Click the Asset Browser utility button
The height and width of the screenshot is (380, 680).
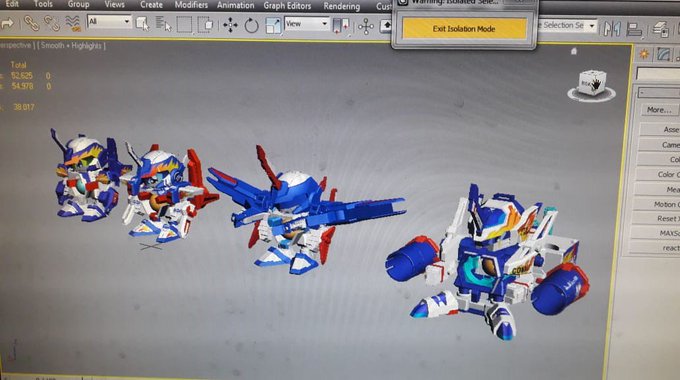(x=660, y=129)
